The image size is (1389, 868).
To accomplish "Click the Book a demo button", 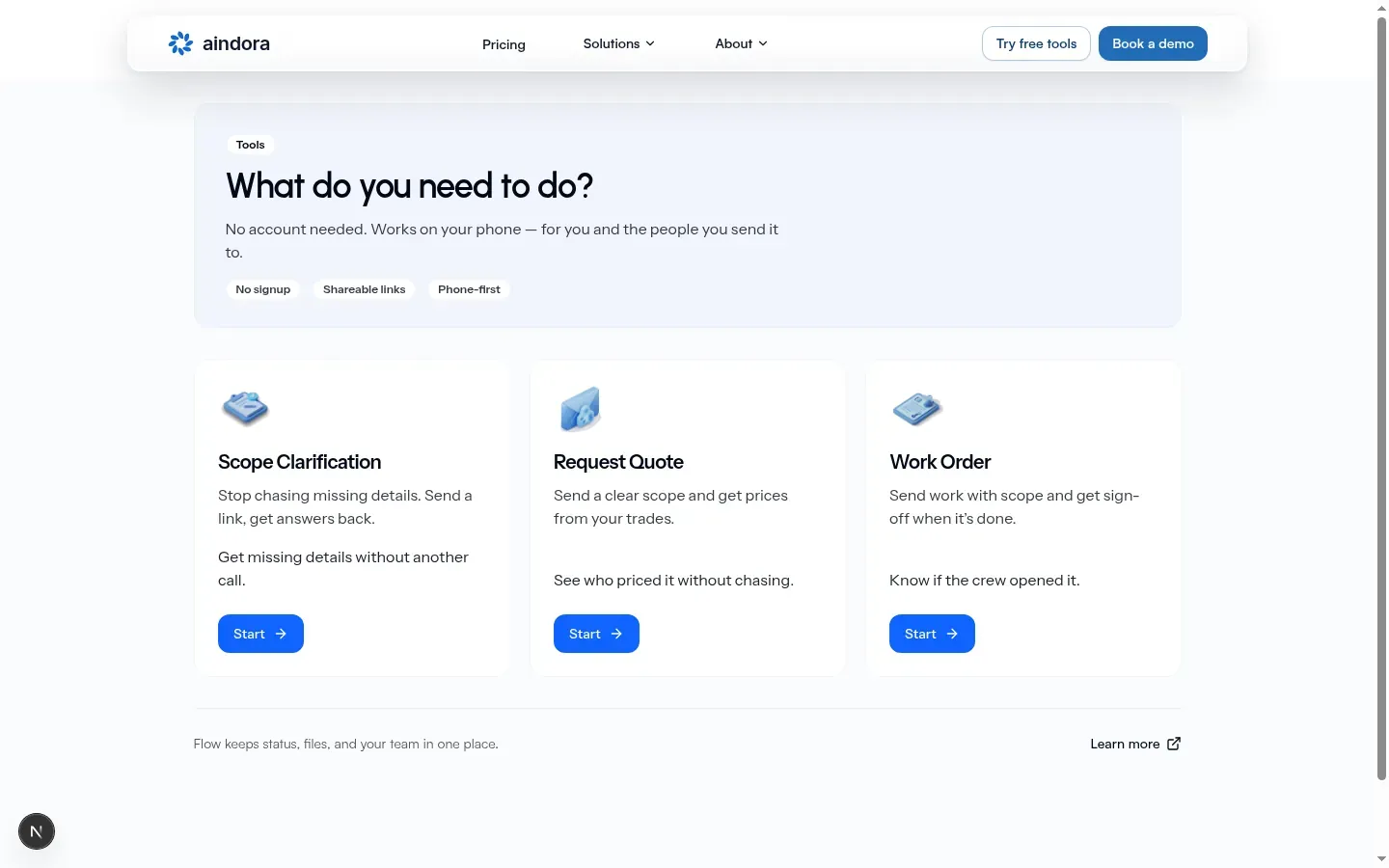I will 1153,43.
